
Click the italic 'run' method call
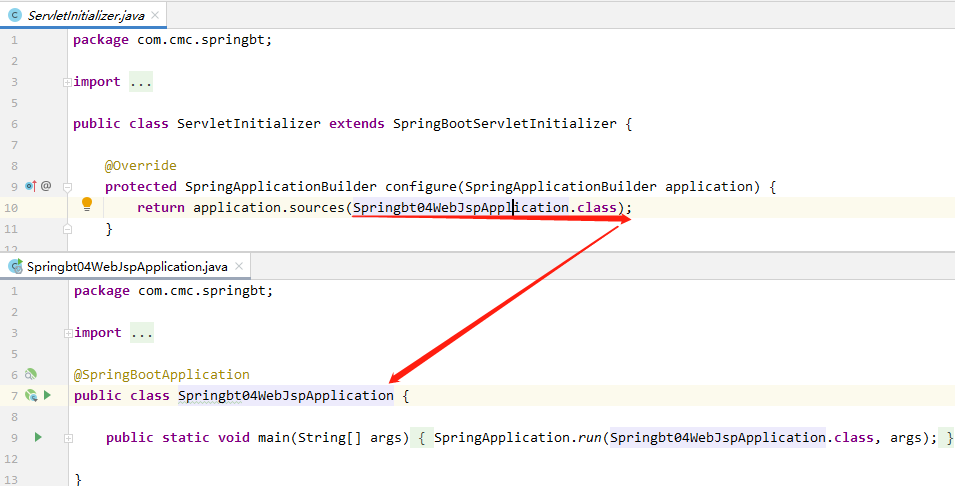(590, 437)
